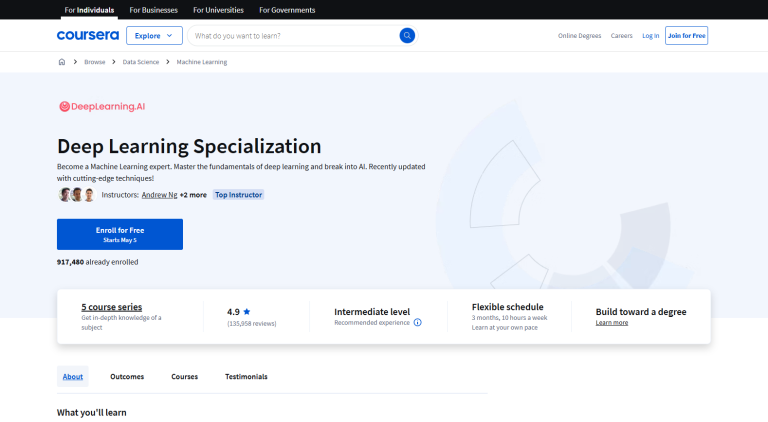
Task: Select the For Governments tab
Action: 287,10
